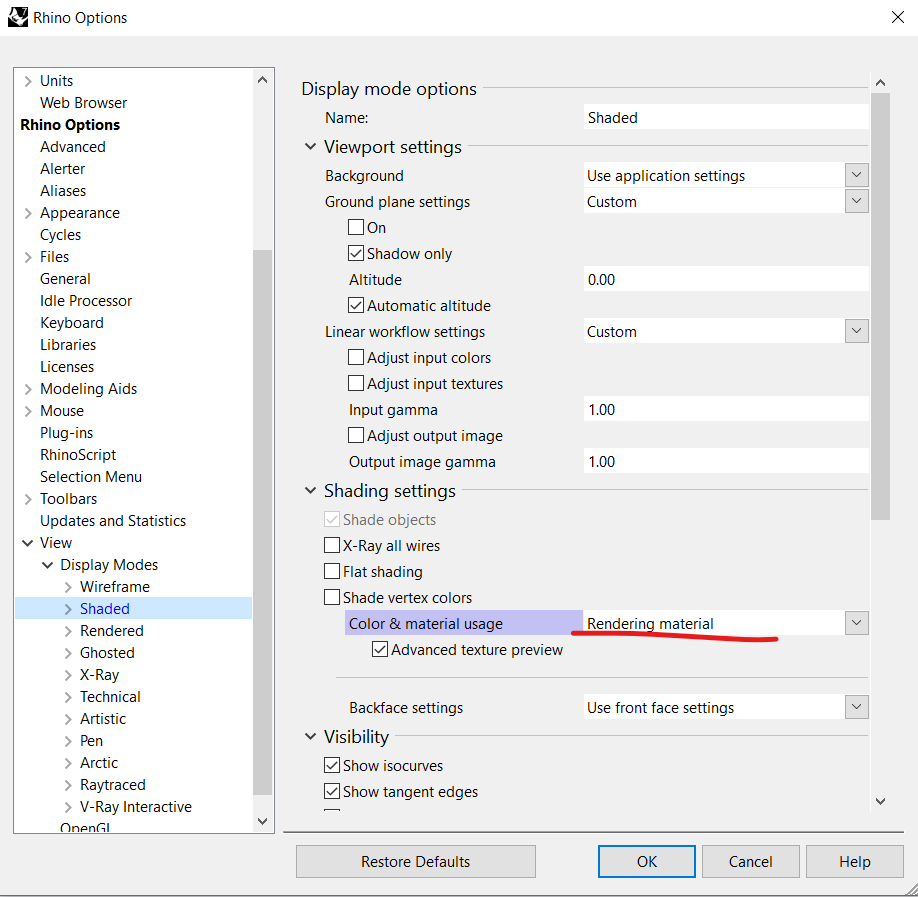Image resolution: width=918 pixels, height=897 pixels.
Task: Enable X-Ray all wires checkbox
Action: click(332, 545)
